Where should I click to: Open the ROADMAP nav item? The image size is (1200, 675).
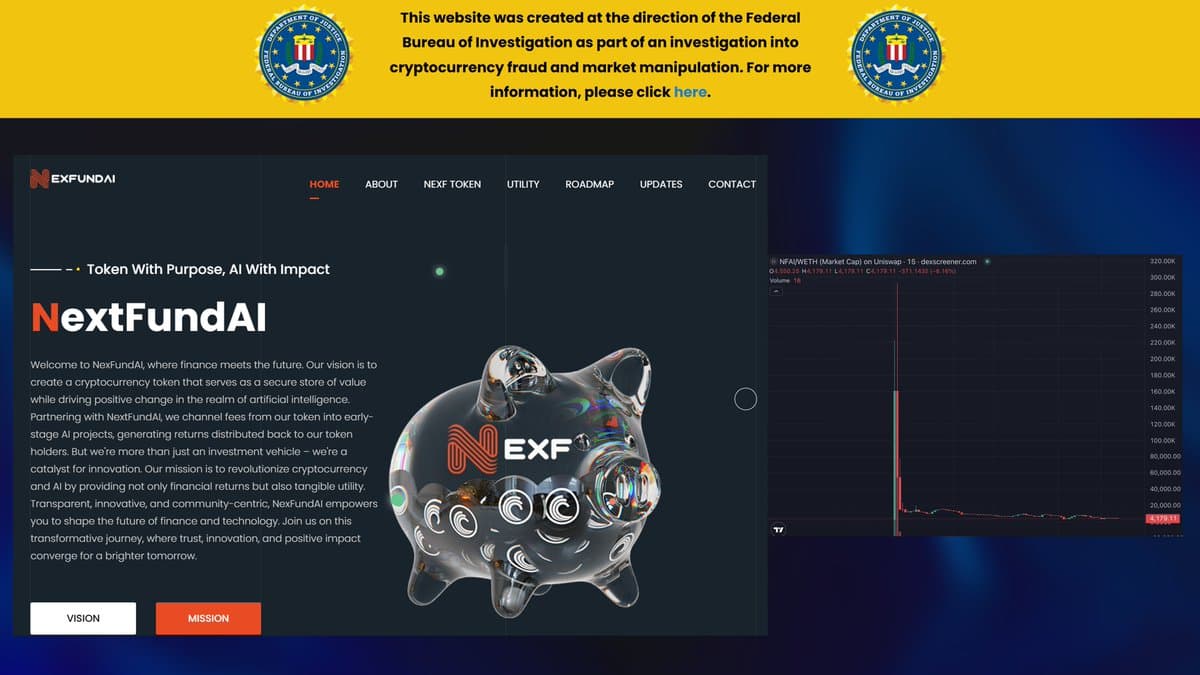[589, 184]
